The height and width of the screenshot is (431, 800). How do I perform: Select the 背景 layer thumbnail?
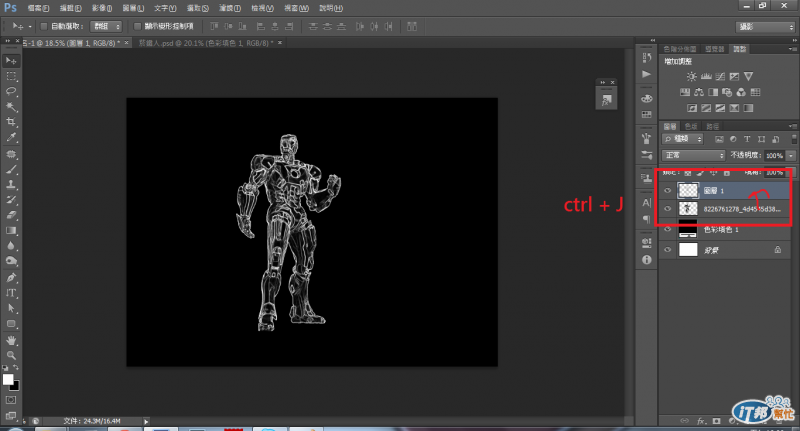coord(687,250)
